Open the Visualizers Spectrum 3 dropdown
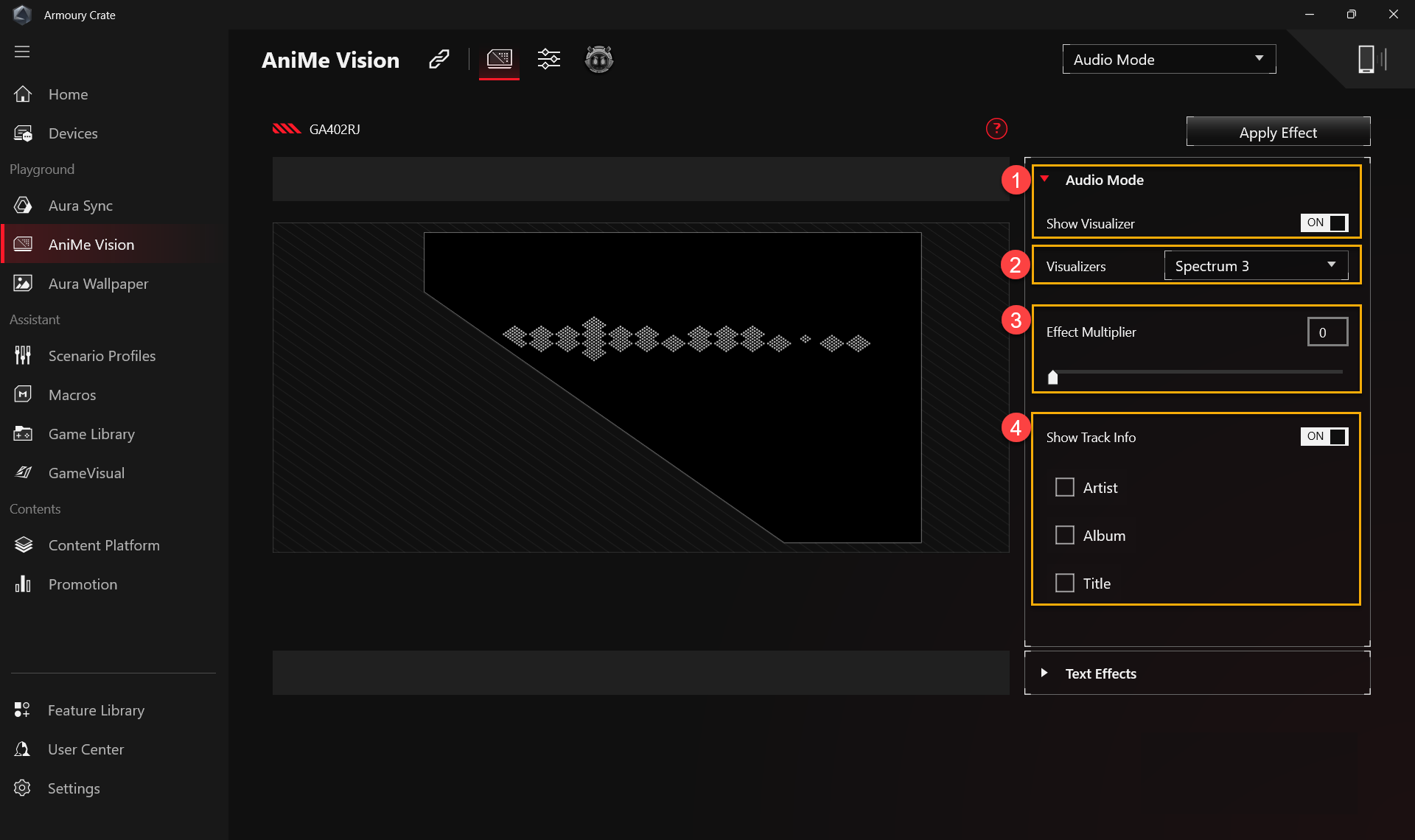1415x840 pixels. (1256, 265)
